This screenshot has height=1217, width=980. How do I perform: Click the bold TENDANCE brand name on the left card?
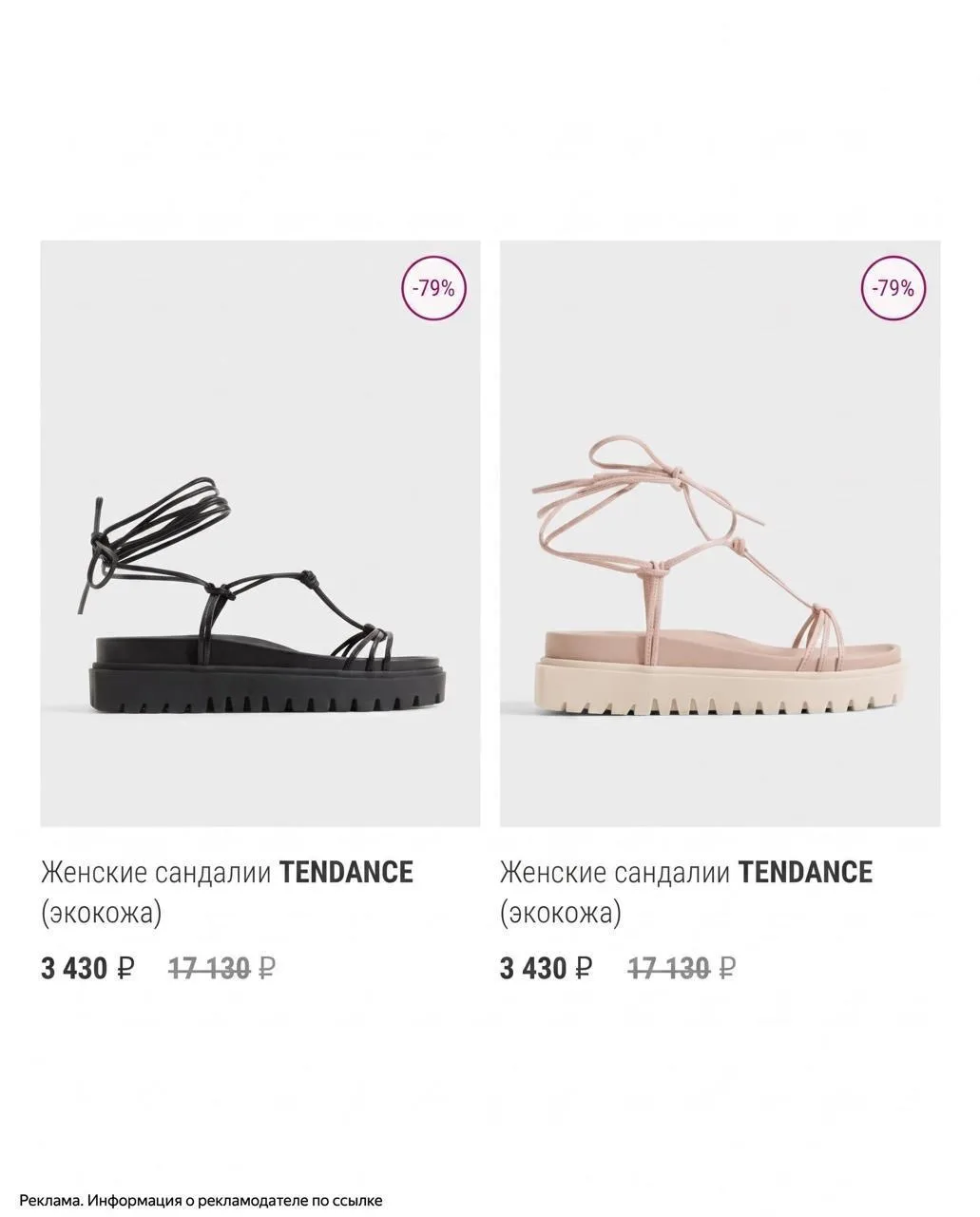(346, 872)
